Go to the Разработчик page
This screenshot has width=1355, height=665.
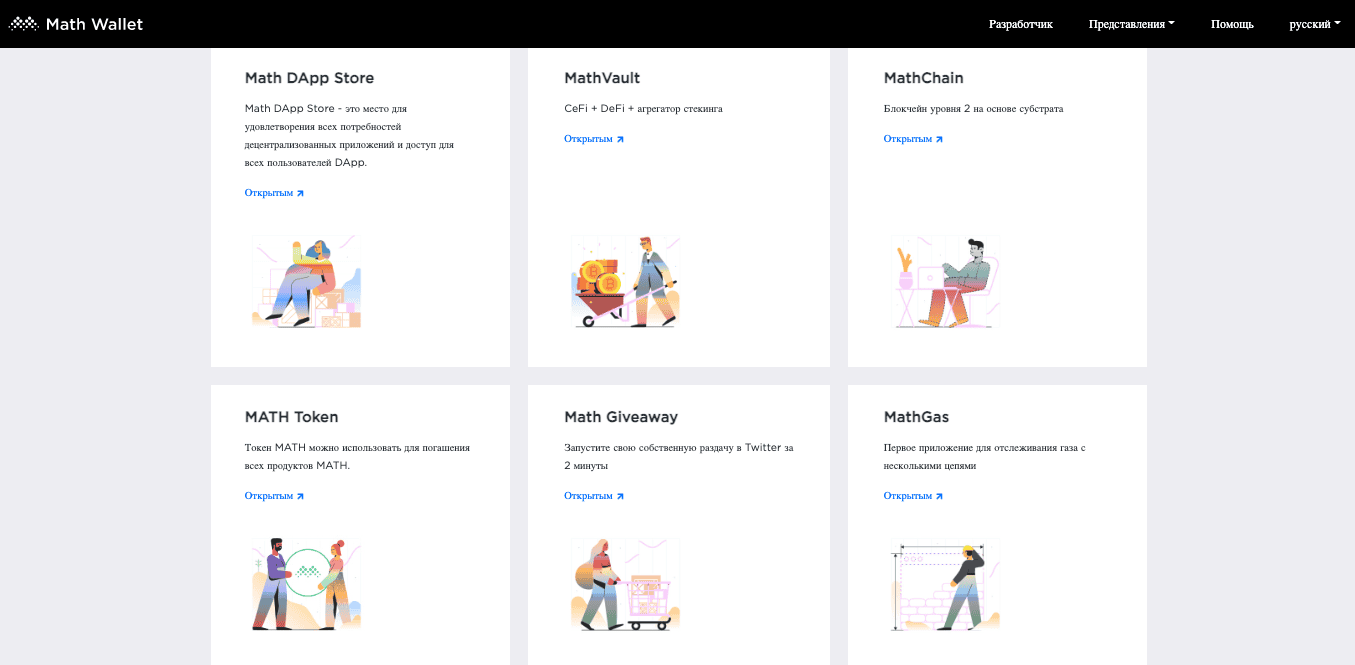(x=1021, y=24)
